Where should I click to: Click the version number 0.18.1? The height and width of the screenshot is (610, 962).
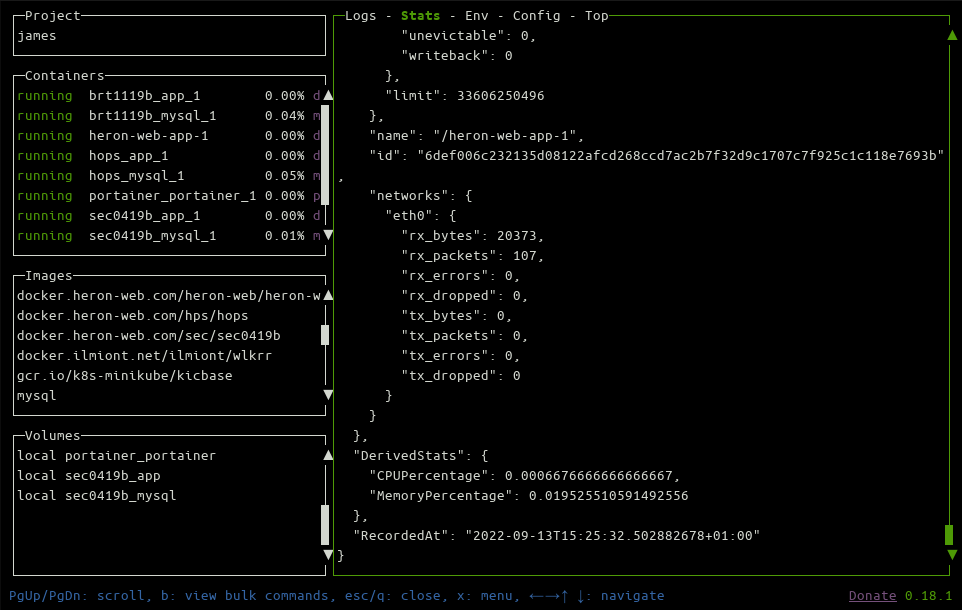928,595
